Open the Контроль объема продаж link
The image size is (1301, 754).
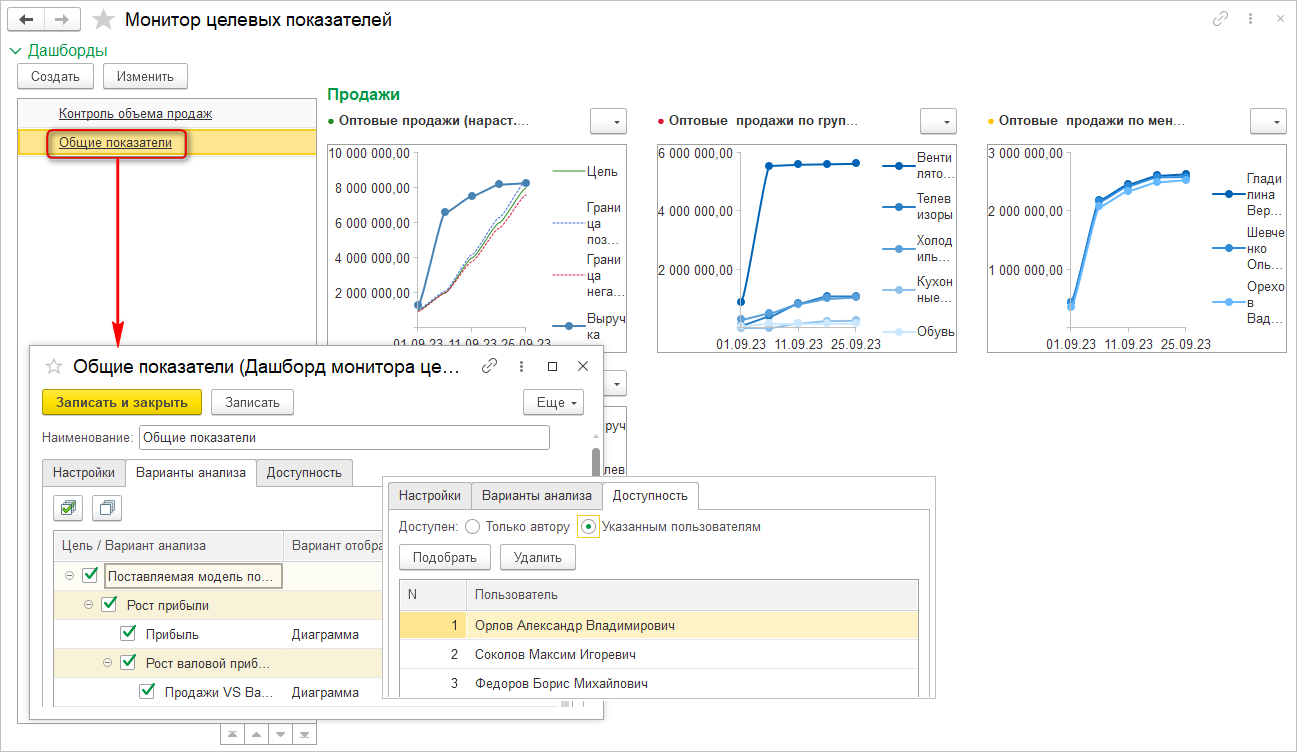[135, 114]
